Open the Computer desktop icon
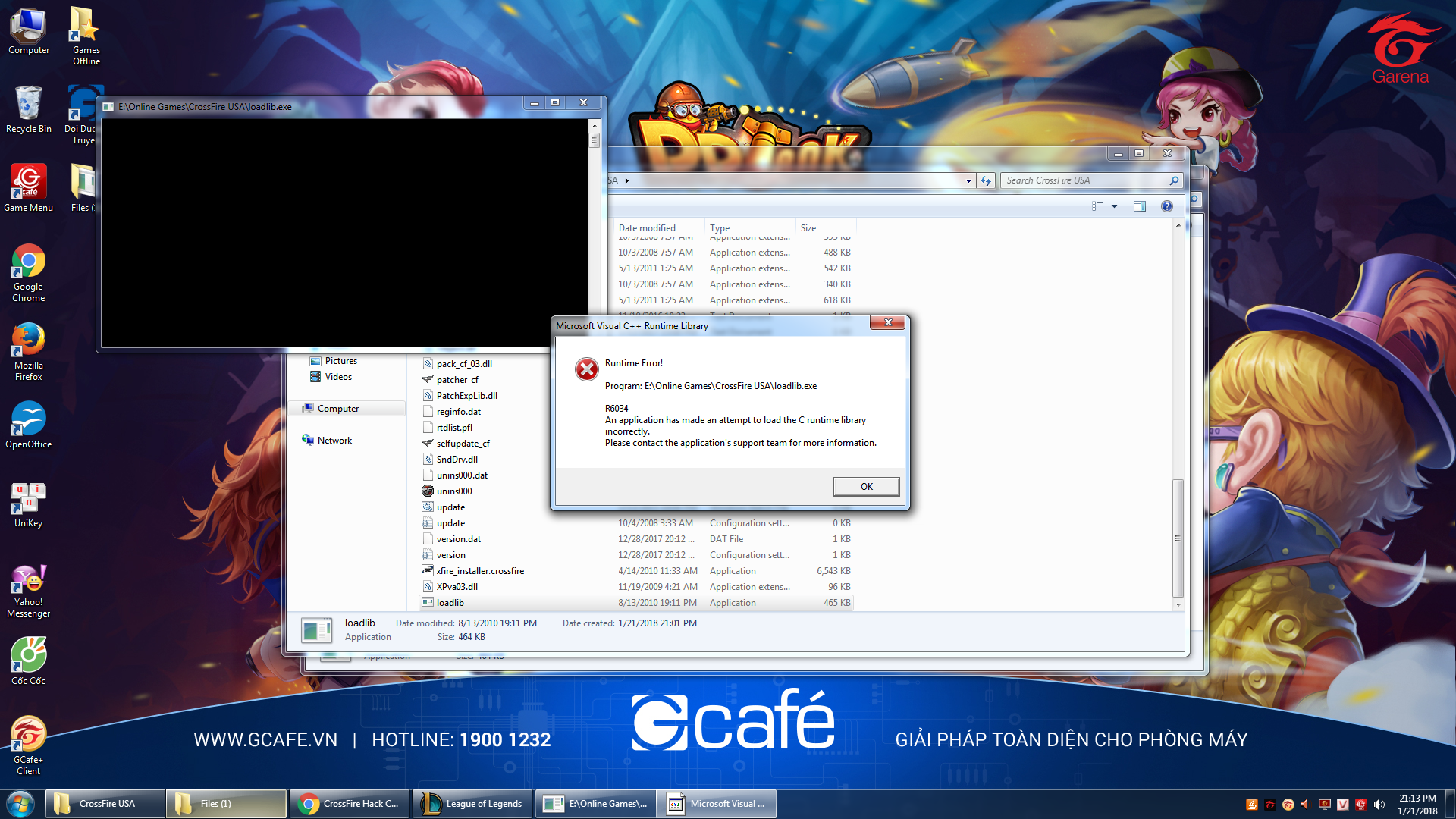 (x=29, y=32)
